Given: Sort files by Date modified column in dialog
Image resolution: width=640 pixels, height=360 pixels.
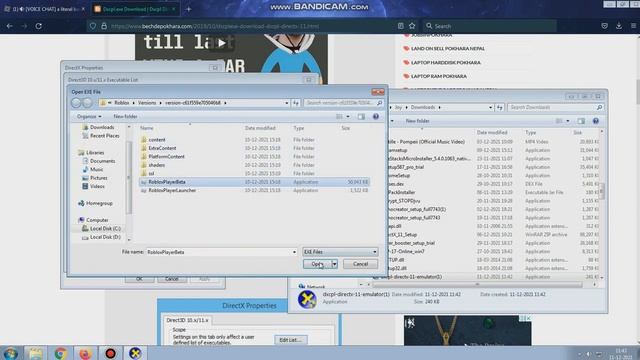Looking at the screenshot, I should pyautogui.click(x=260, y=128).
